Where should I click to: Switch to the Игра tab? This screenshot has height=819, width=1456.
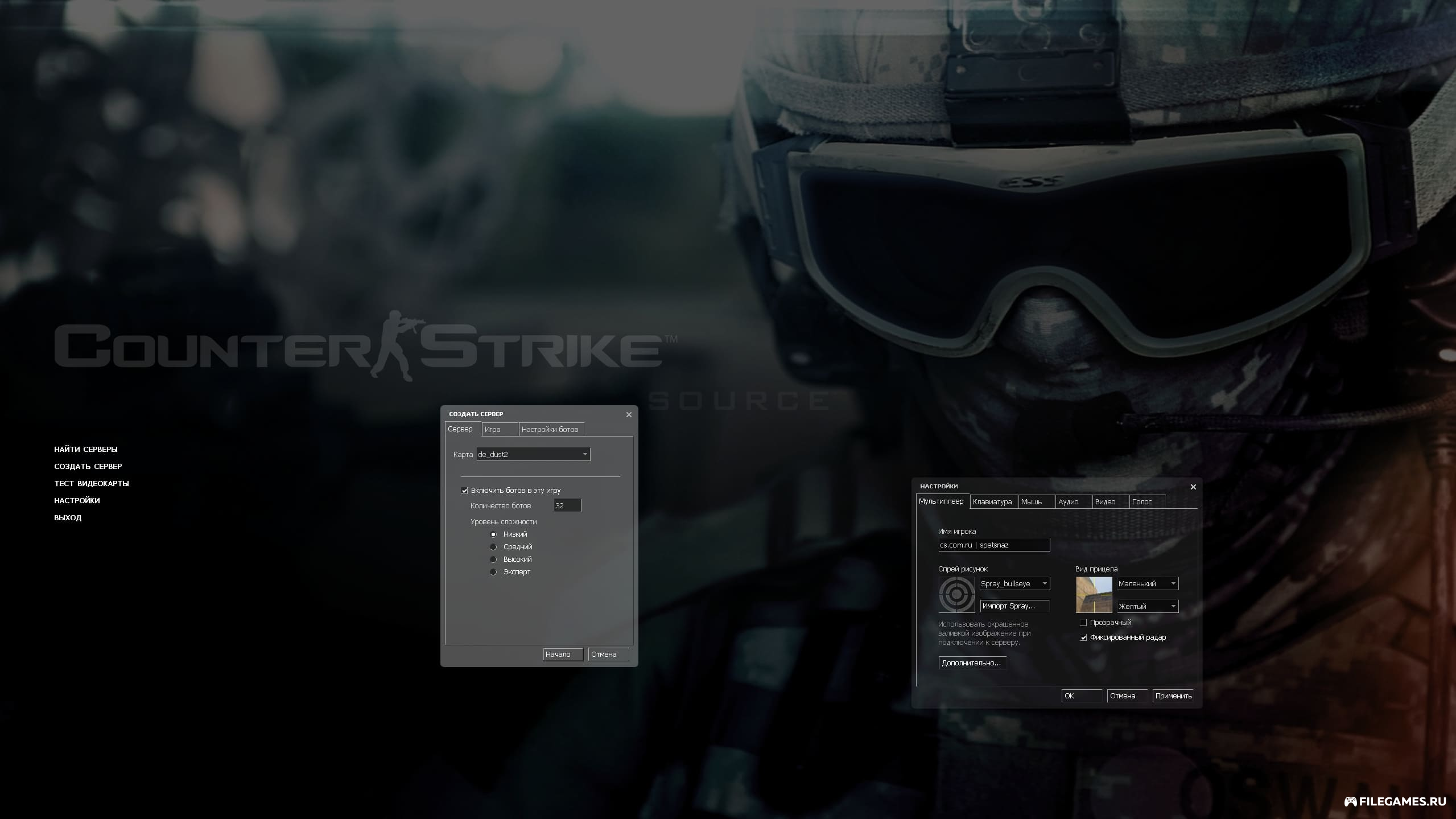[x=500, y=430]
